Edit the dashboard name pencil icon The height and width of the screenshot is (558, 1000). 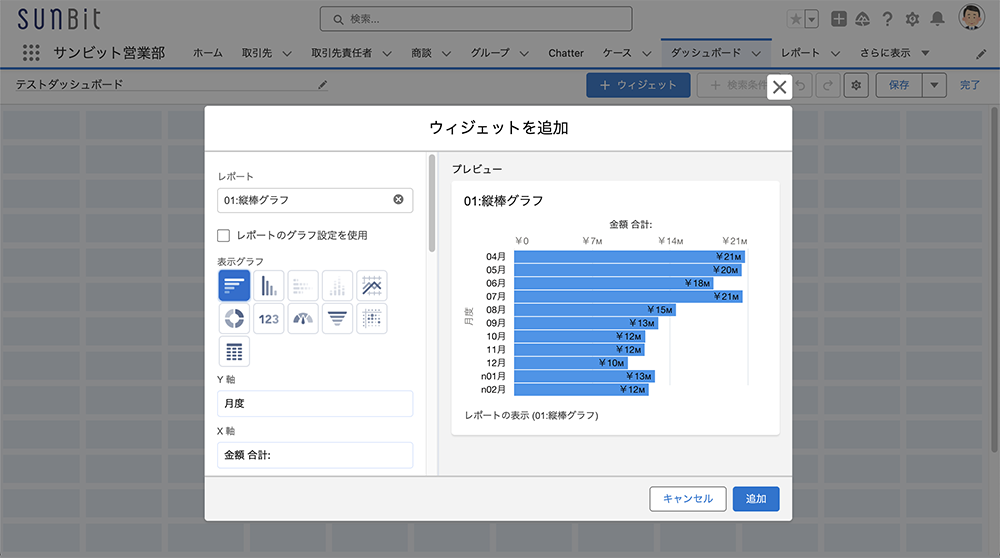(323, 85)
